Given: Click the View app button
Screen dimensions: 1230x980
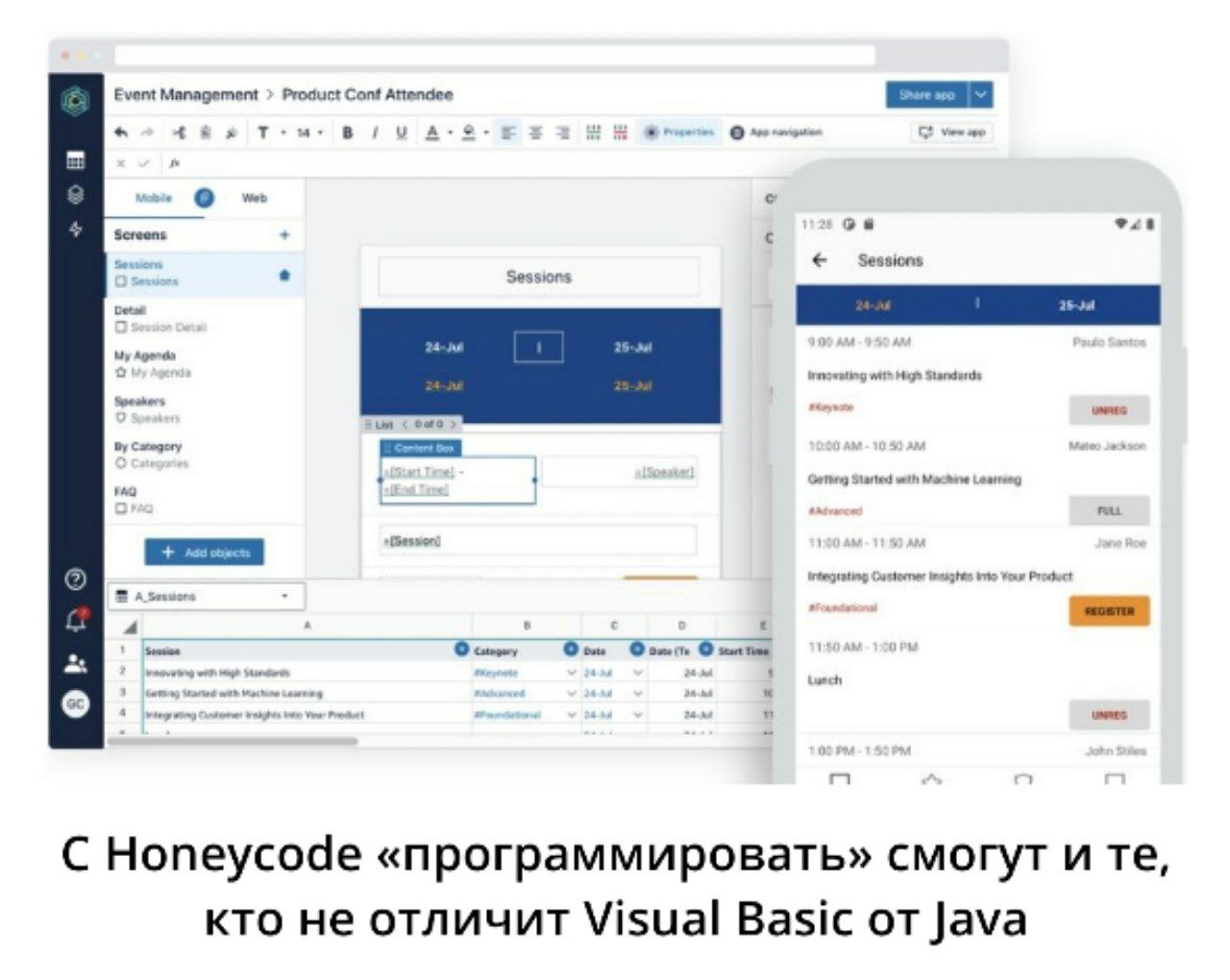Looking at the screenshot, I should [952, 133].
